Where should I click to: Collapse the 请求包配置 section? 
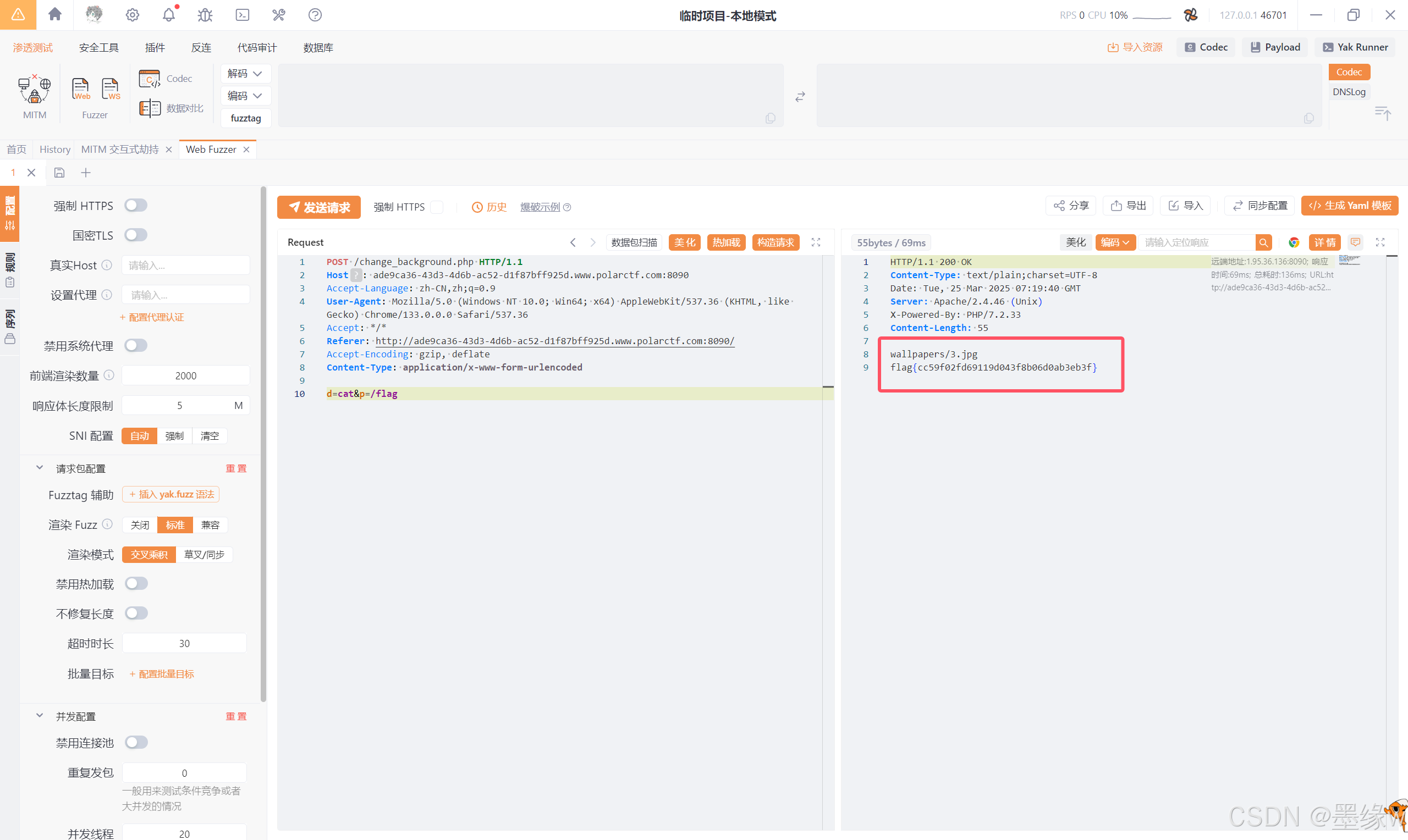40,468
